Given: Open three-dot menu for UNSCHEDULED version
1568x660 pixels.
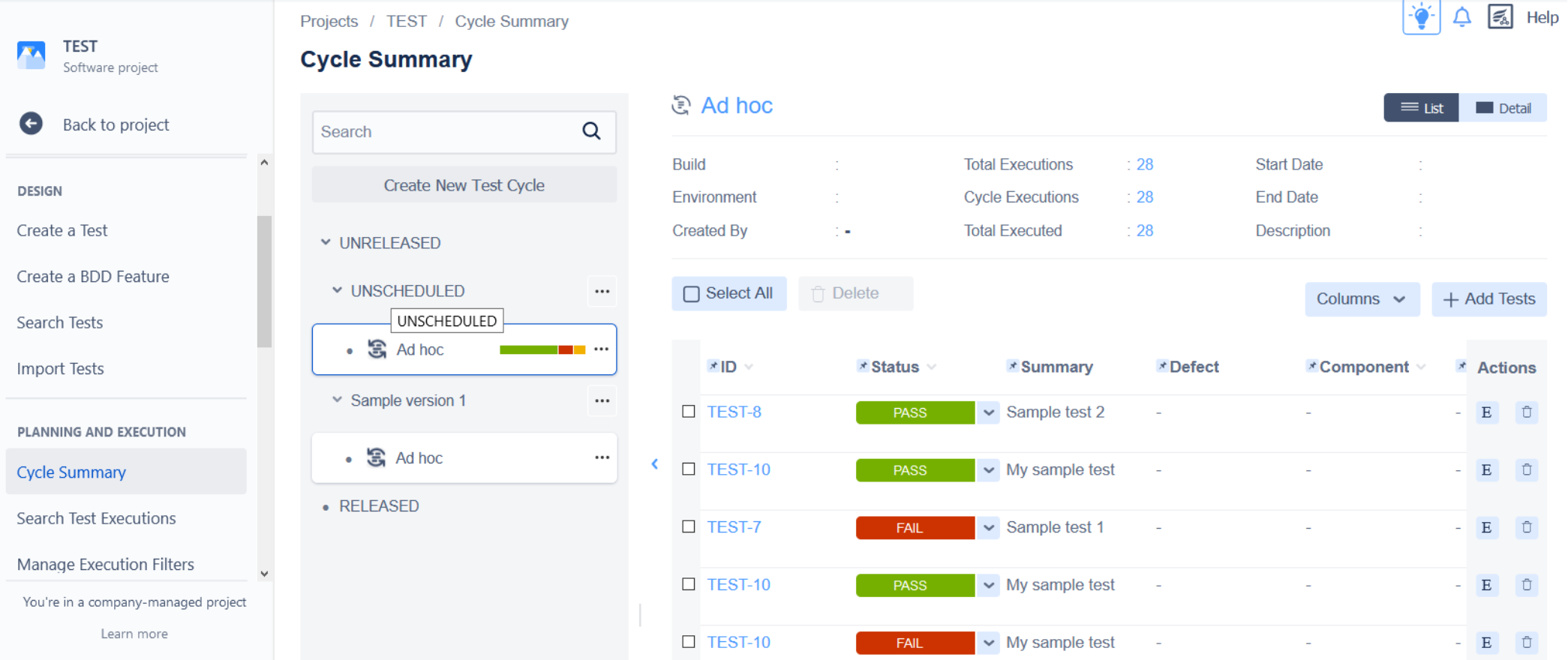Looking at the screenshot, I should [x=602, y=291].
